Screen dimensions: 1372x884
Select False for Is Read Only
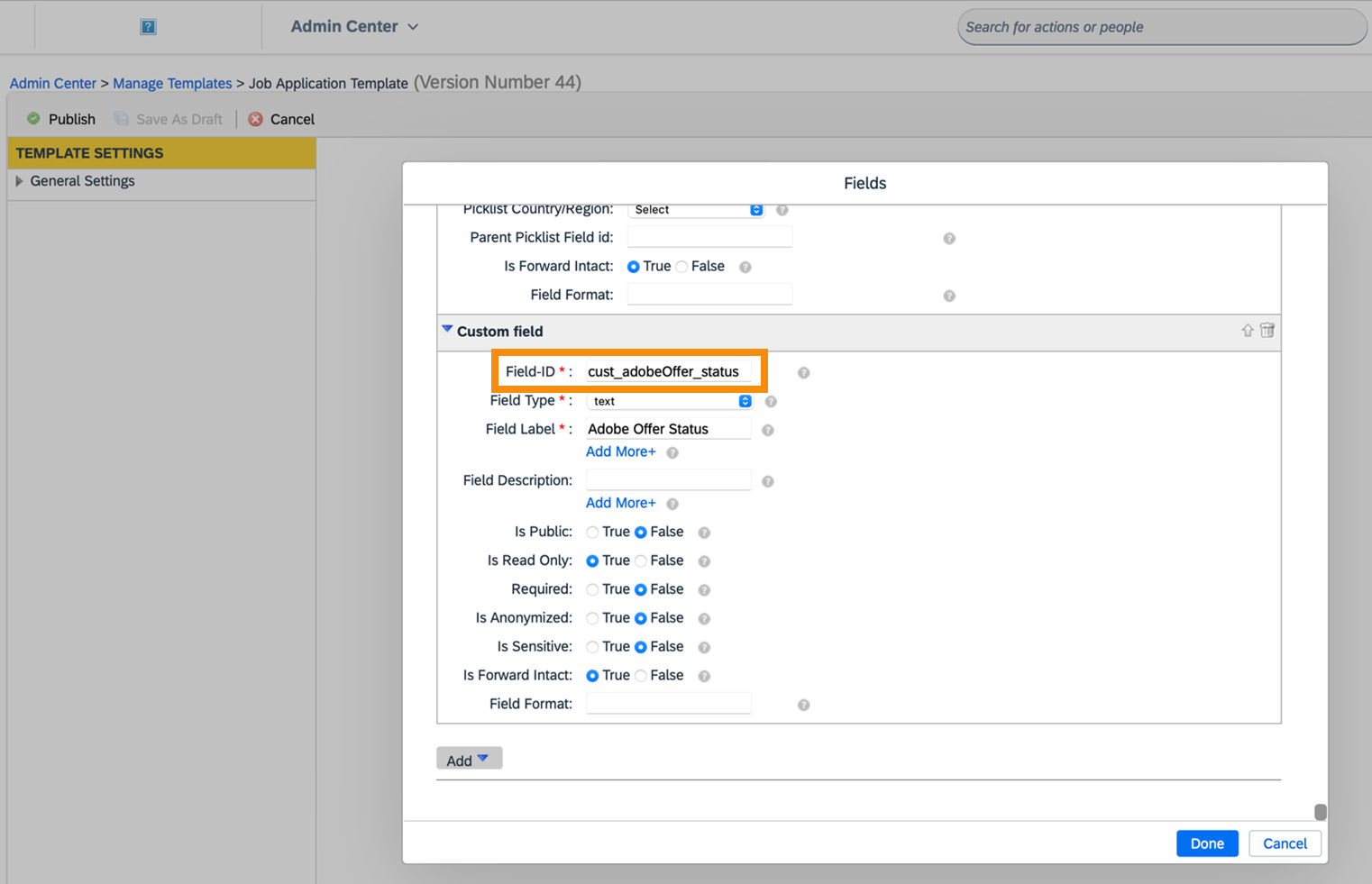tap(643, 560)
